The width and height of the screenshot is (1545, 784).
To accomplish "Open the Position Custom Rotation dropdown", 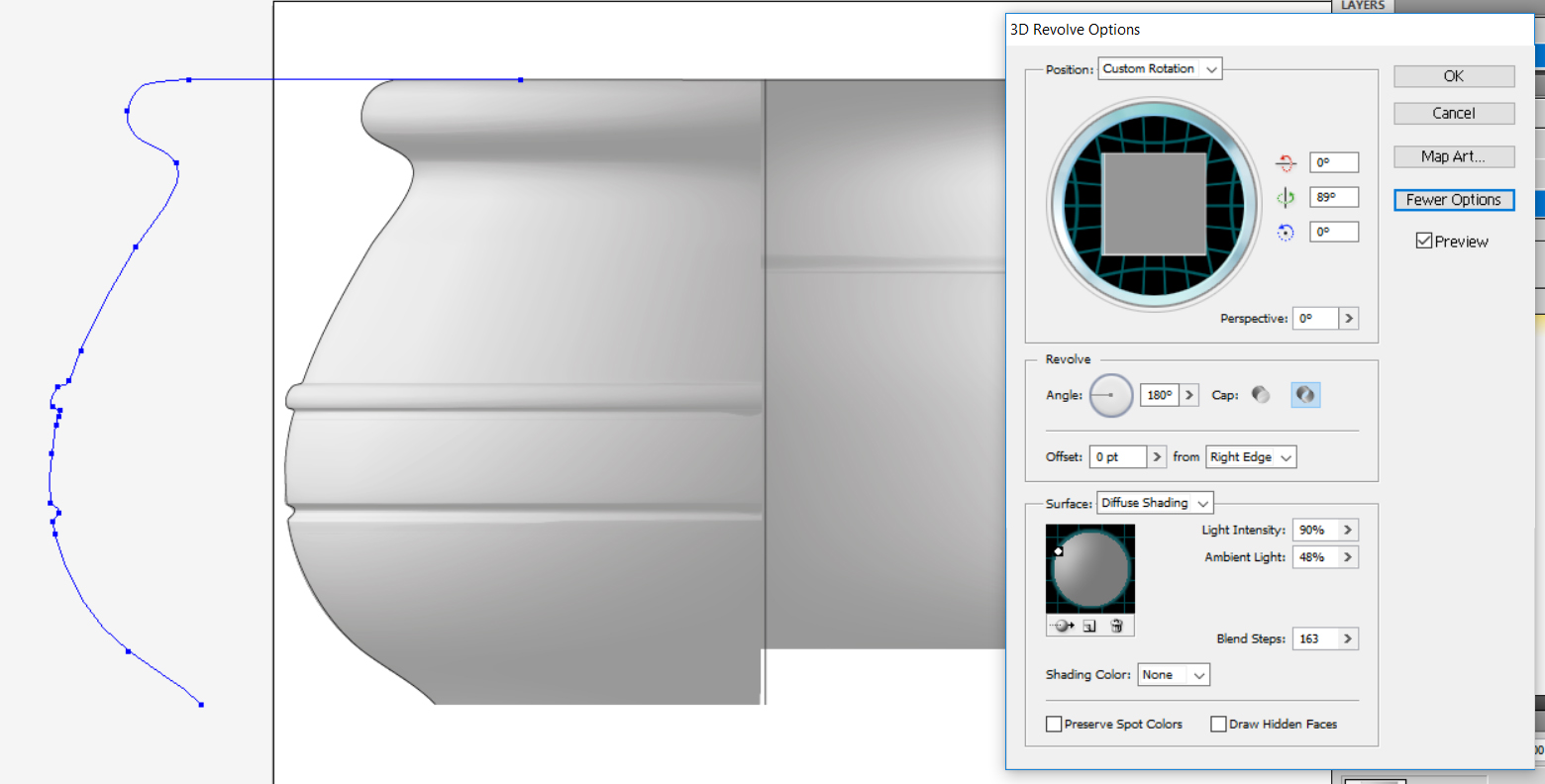I will pyautogui.click(x=1160, y=69).
